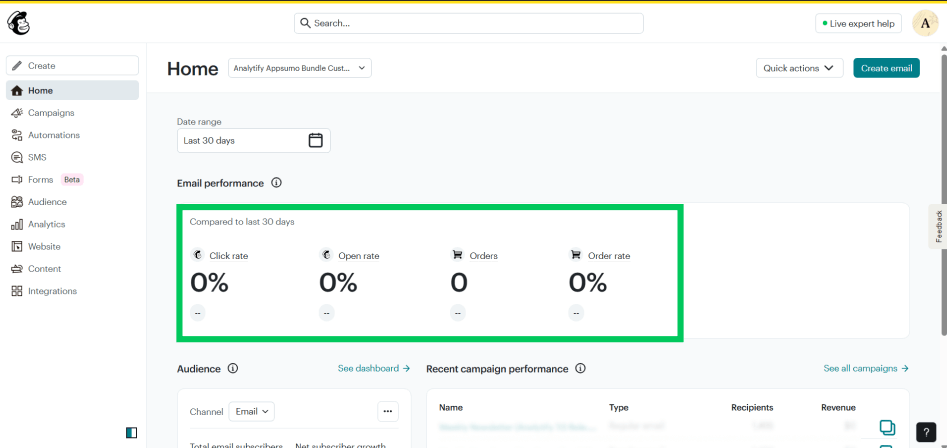The height and width of the screenshot is (448, 947).
Task: Open the Feedback side tab
Action: pos(939,226)
